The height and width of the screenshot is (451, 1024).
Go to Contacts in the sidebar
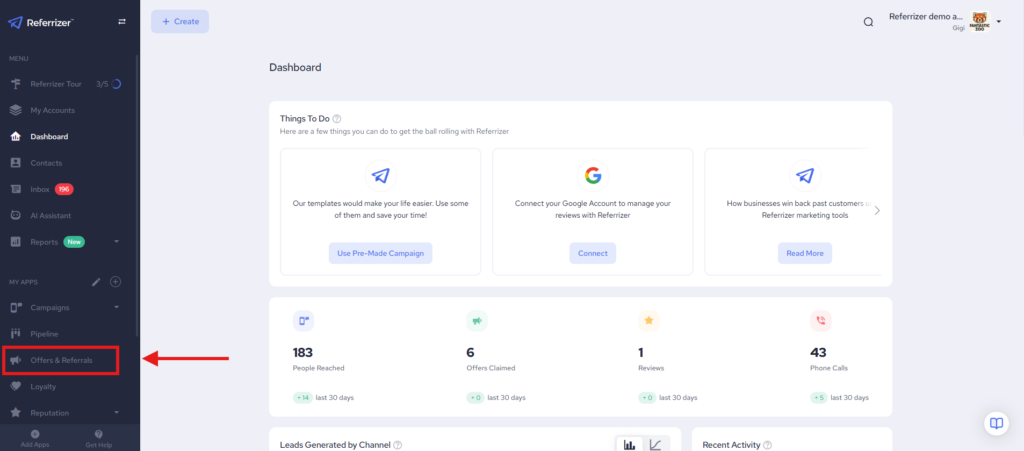(46, 163)
